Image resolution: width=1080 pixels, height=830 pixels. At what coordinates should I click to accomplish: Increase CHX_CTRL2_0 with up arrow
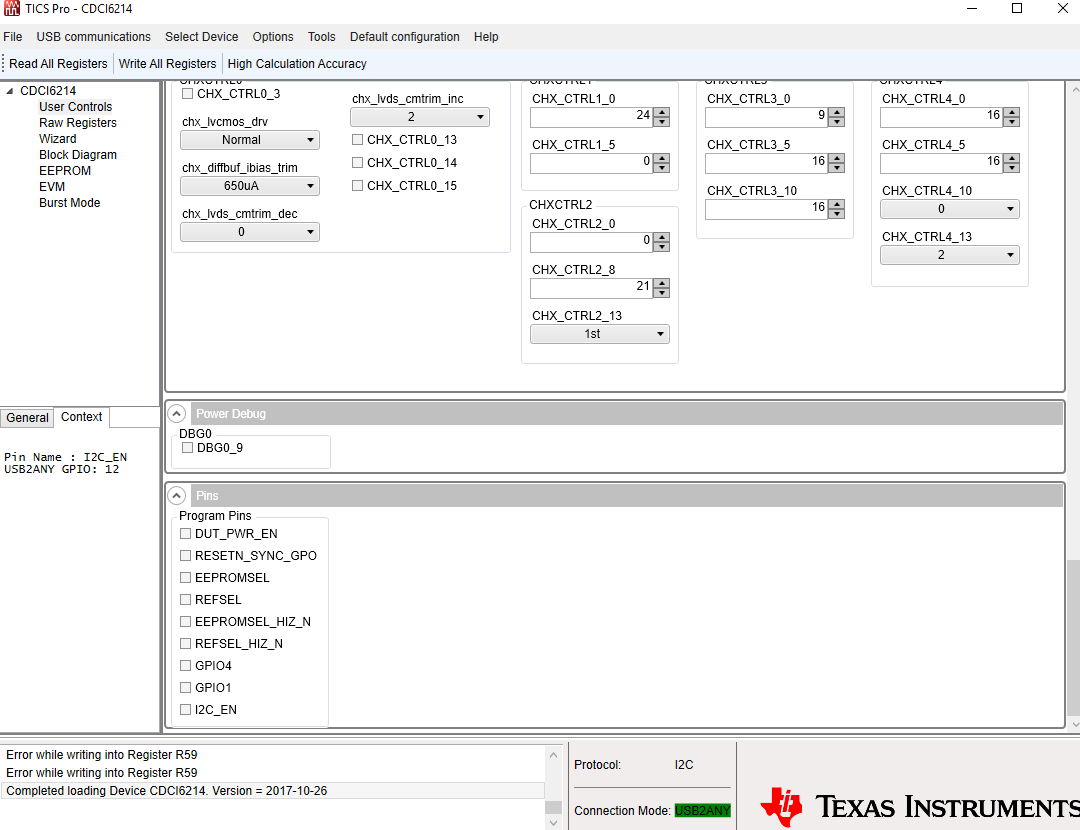coord(662,238)
